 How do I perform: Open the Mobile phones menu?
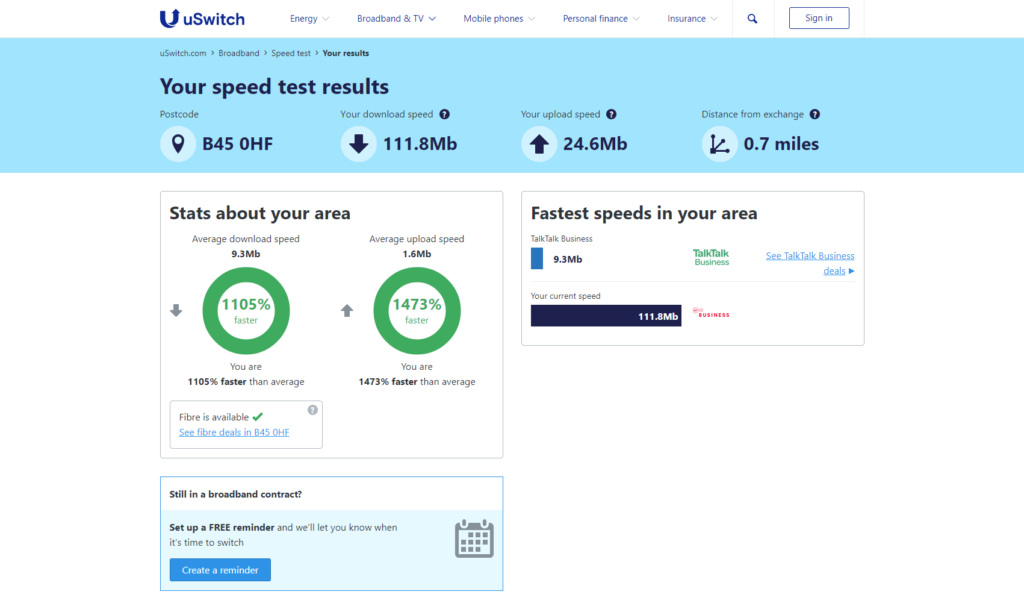500,19
